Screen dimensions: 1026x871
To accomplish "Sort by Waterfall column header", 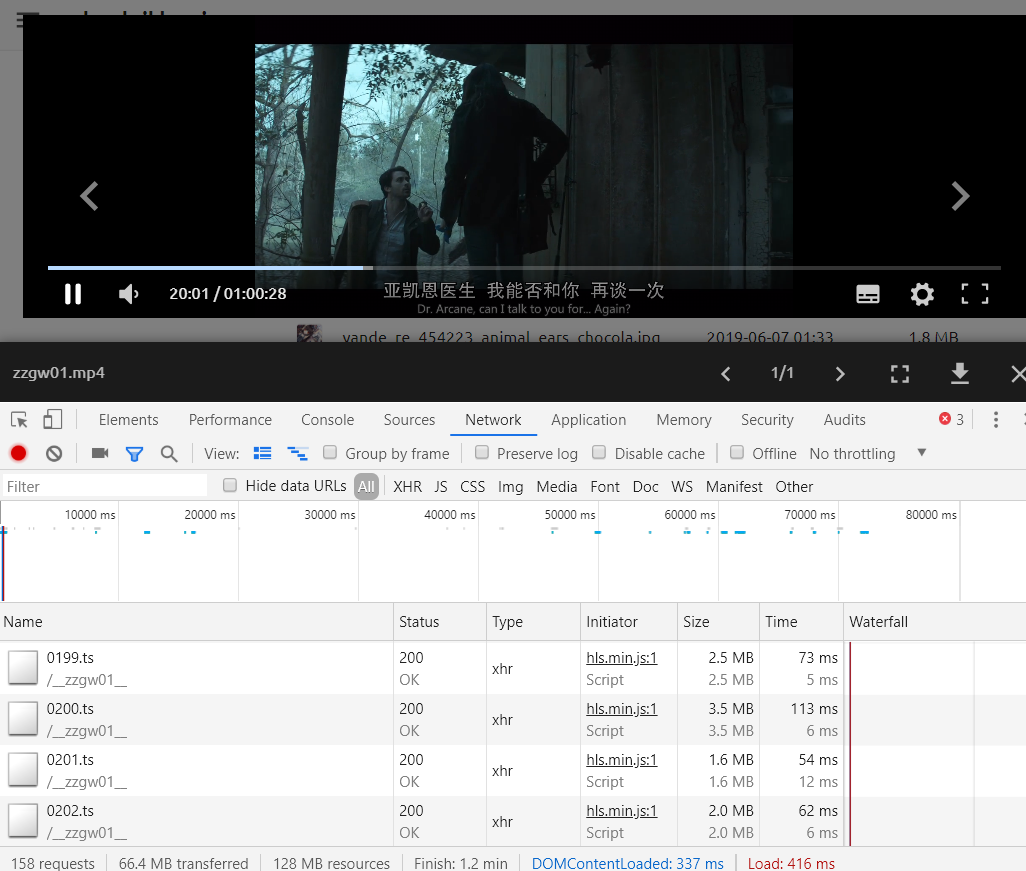I will (x=934, y=622).
